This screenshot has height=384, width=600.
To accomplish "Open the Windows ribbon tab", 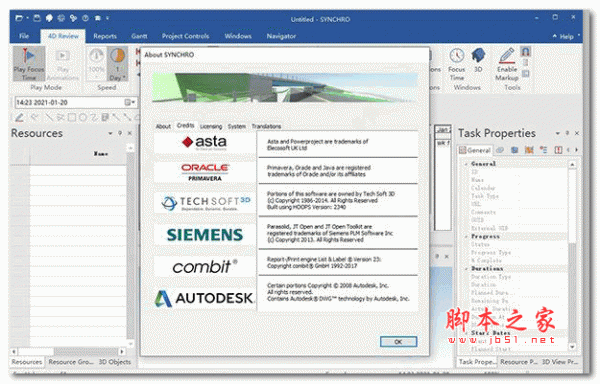I will [x=238, y=36].
